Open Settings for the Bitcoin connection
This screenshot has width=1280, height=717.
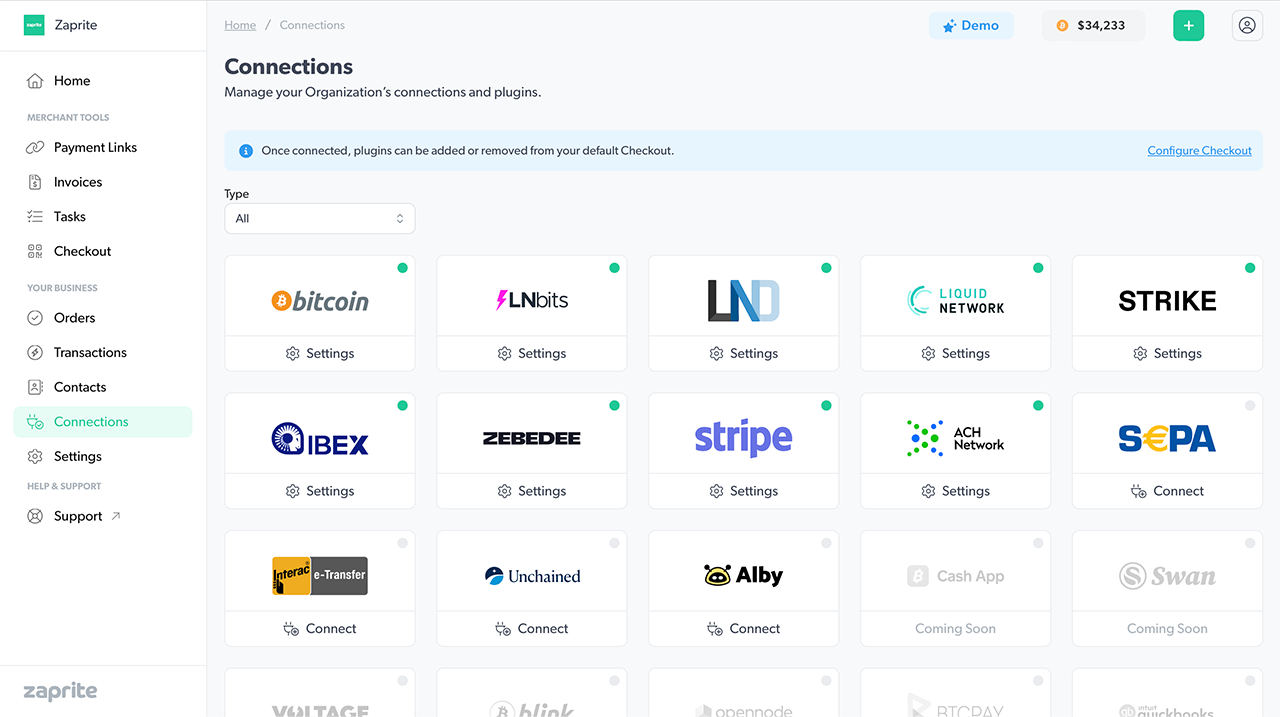[x=320, y=353]
